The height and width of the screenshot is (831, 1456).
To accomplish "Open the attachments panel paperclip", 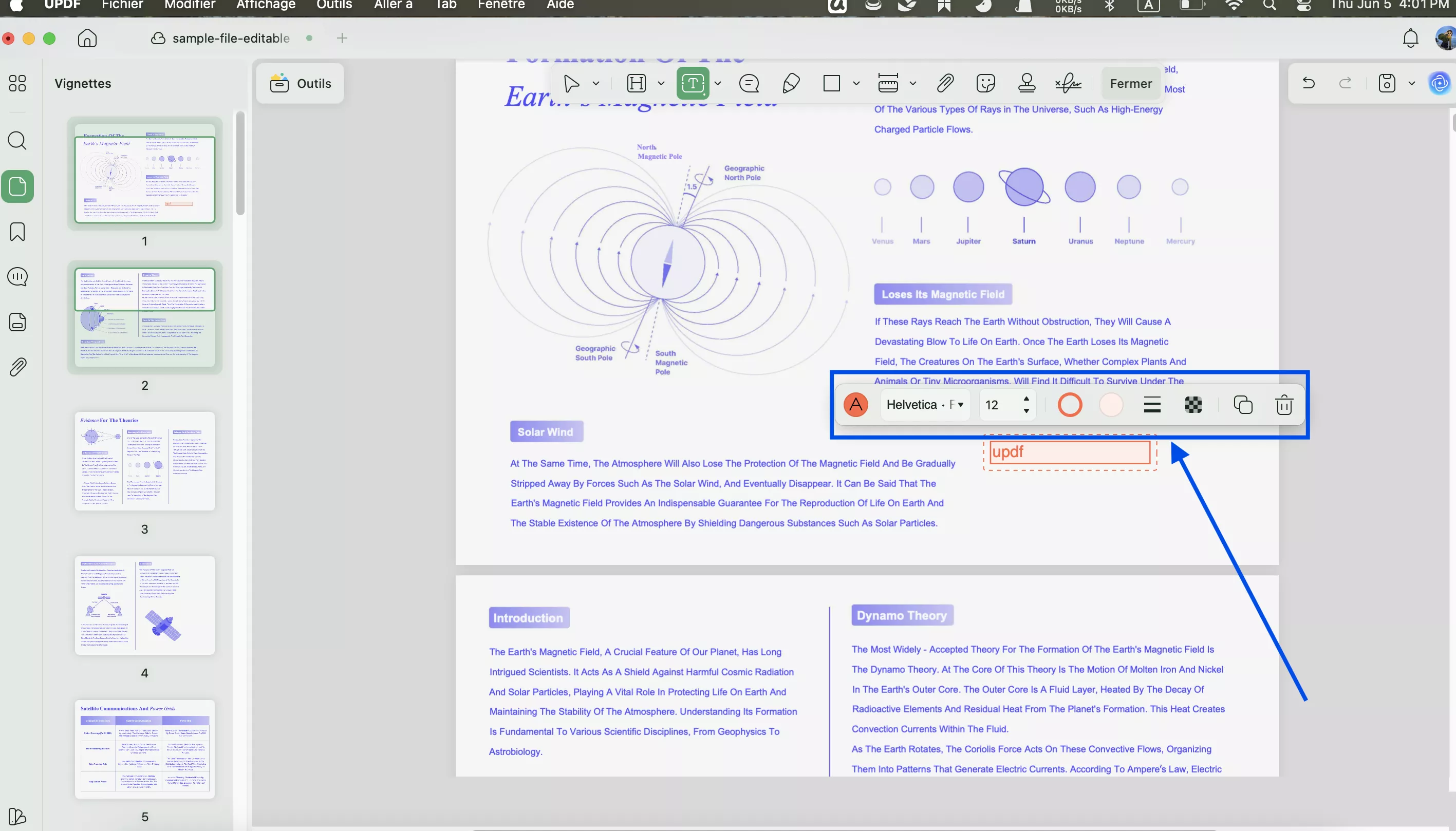I will click(17, 367).
